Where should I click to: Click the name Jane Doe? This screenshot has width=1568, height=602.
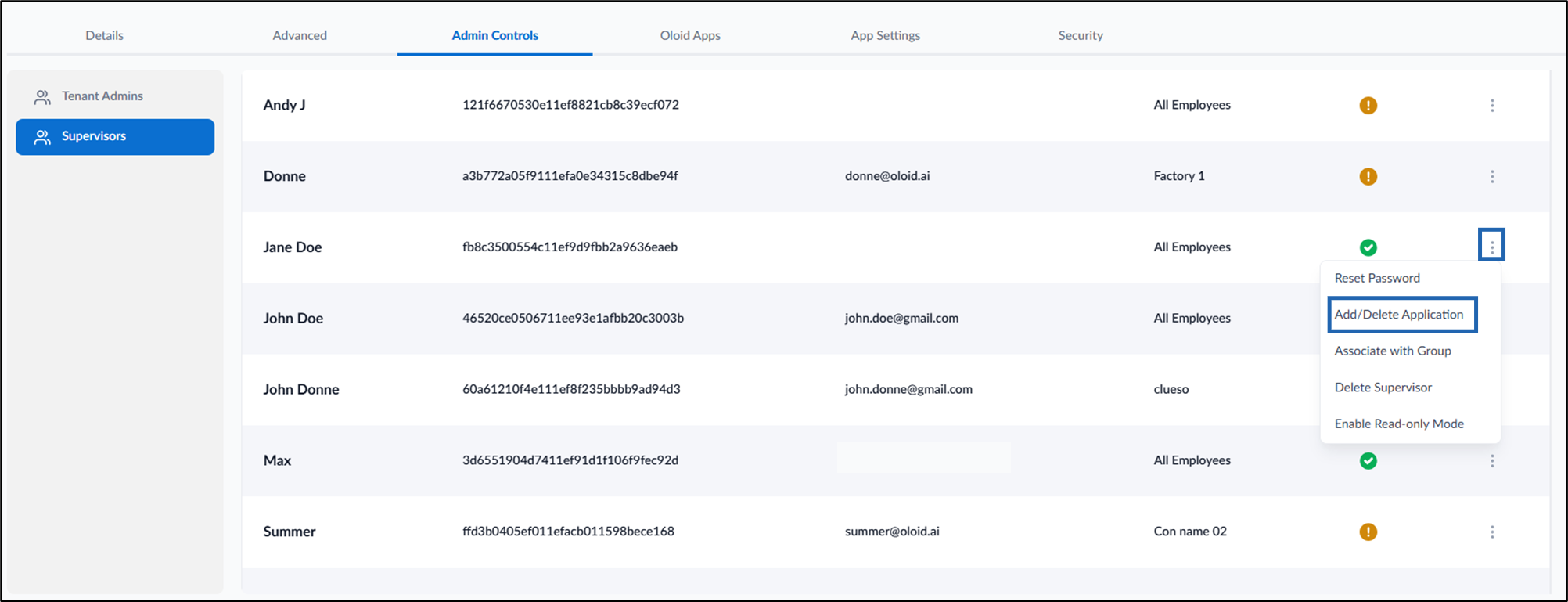292,247
